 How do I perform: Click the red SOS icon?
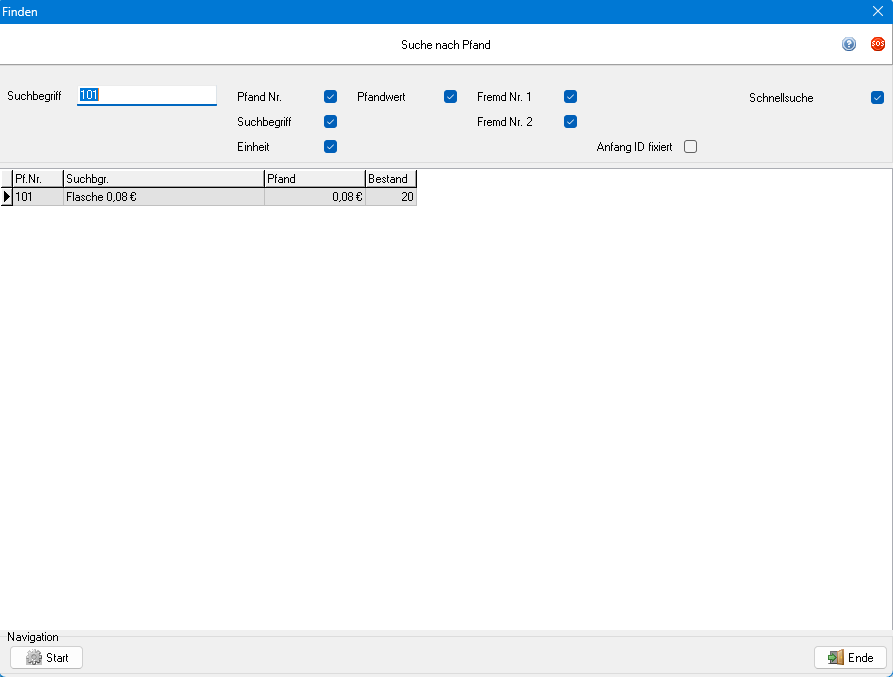point(877,44)
